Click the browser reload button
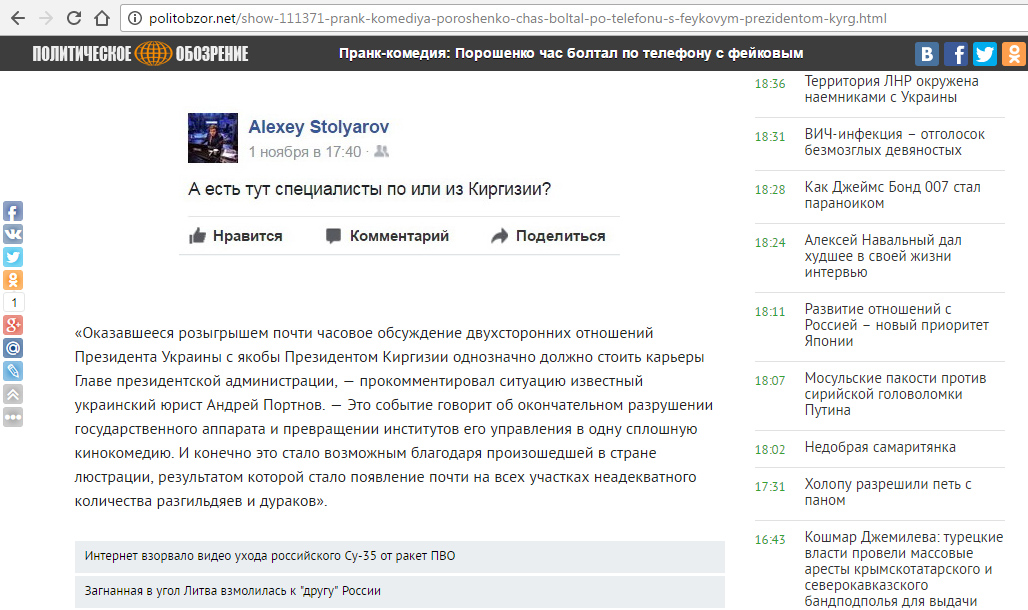The width and height of the screenshot is (1028, 610). coord(73,18)
